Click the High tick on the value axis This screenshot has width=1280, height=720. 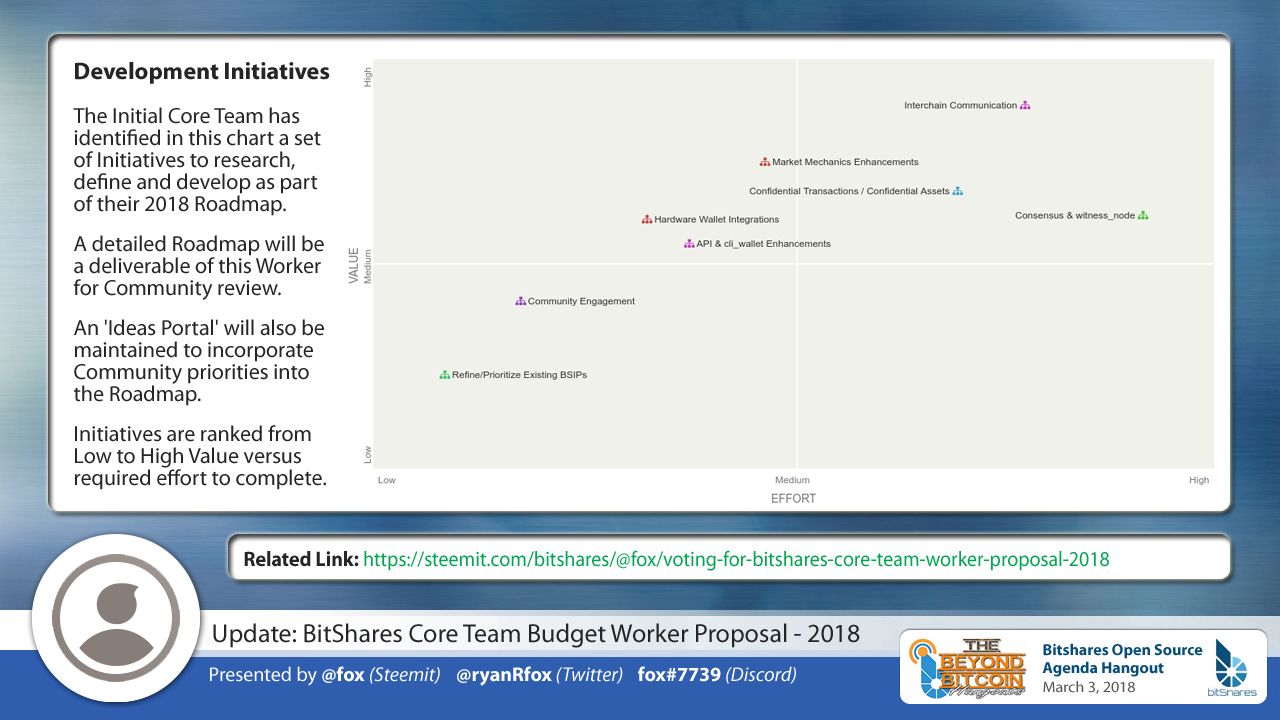[x=368, y=77]
